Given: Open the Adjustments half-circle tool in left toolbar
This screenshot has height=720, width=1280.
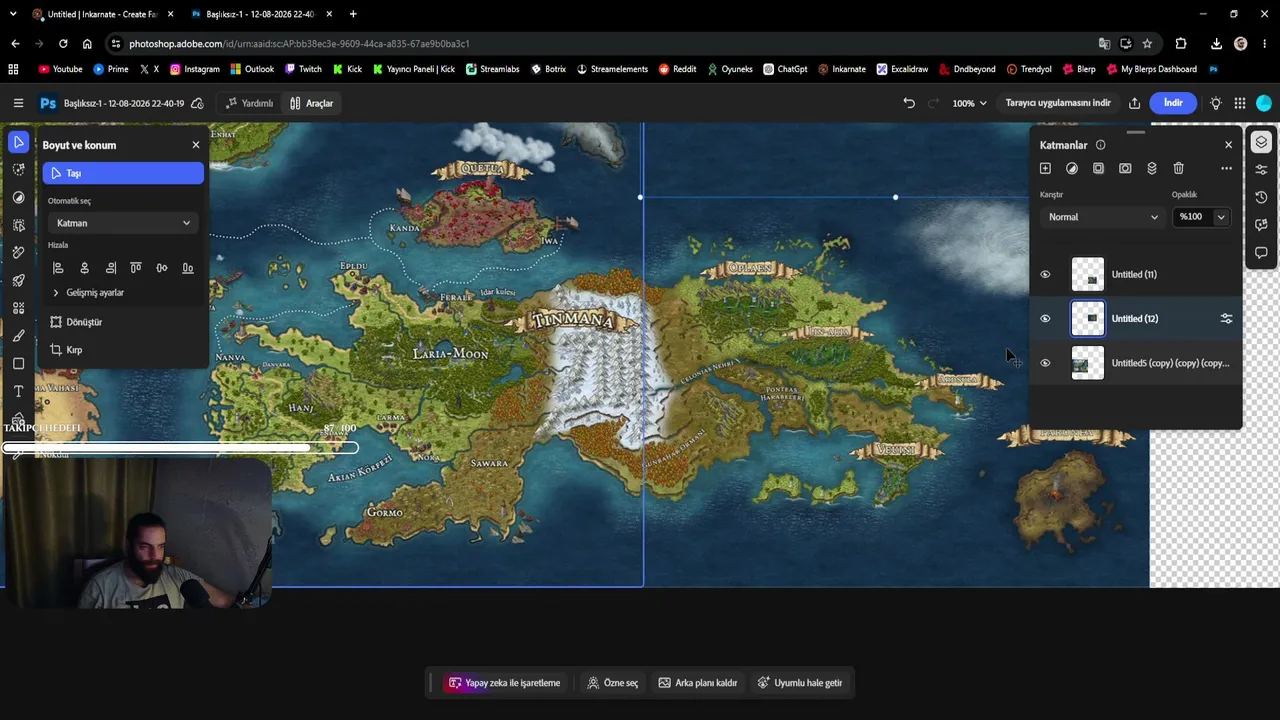Looking at the screenshot, I should [18, 198].
